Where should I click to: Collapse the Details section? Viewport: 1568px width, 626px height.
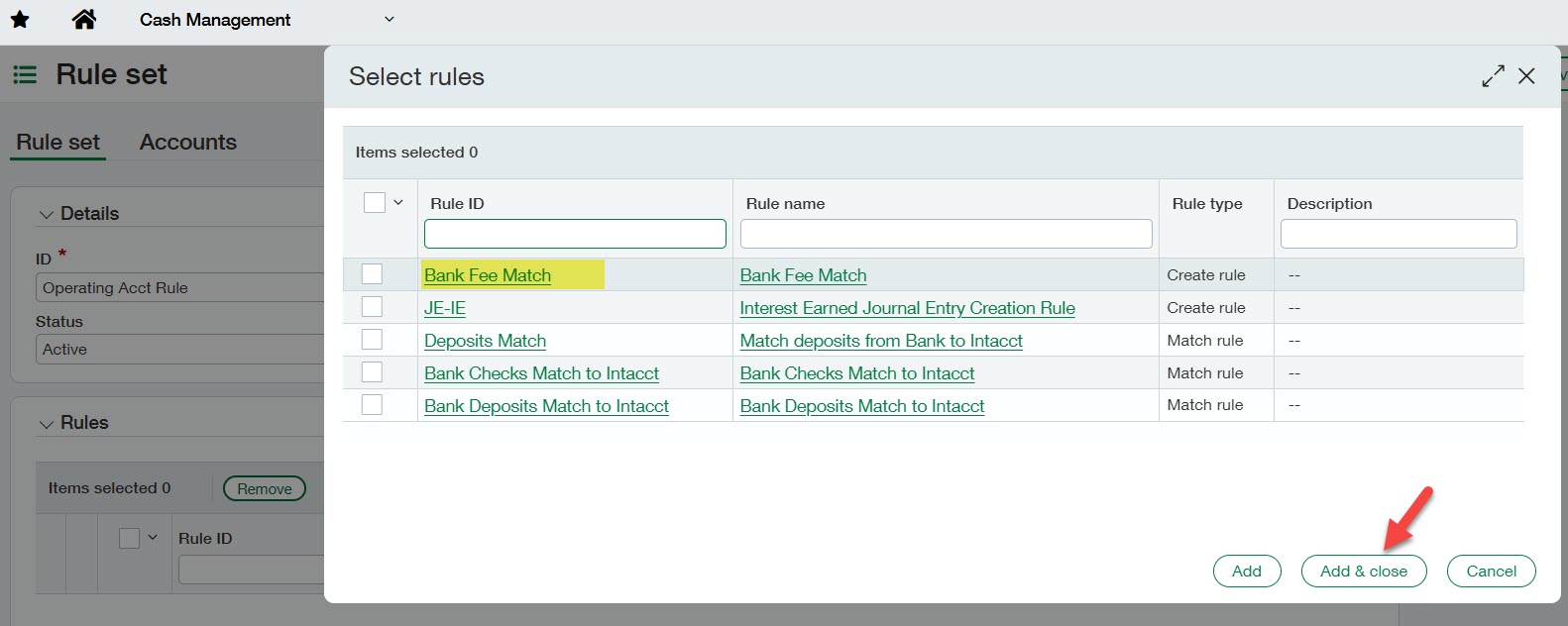(x=46, y=214)
